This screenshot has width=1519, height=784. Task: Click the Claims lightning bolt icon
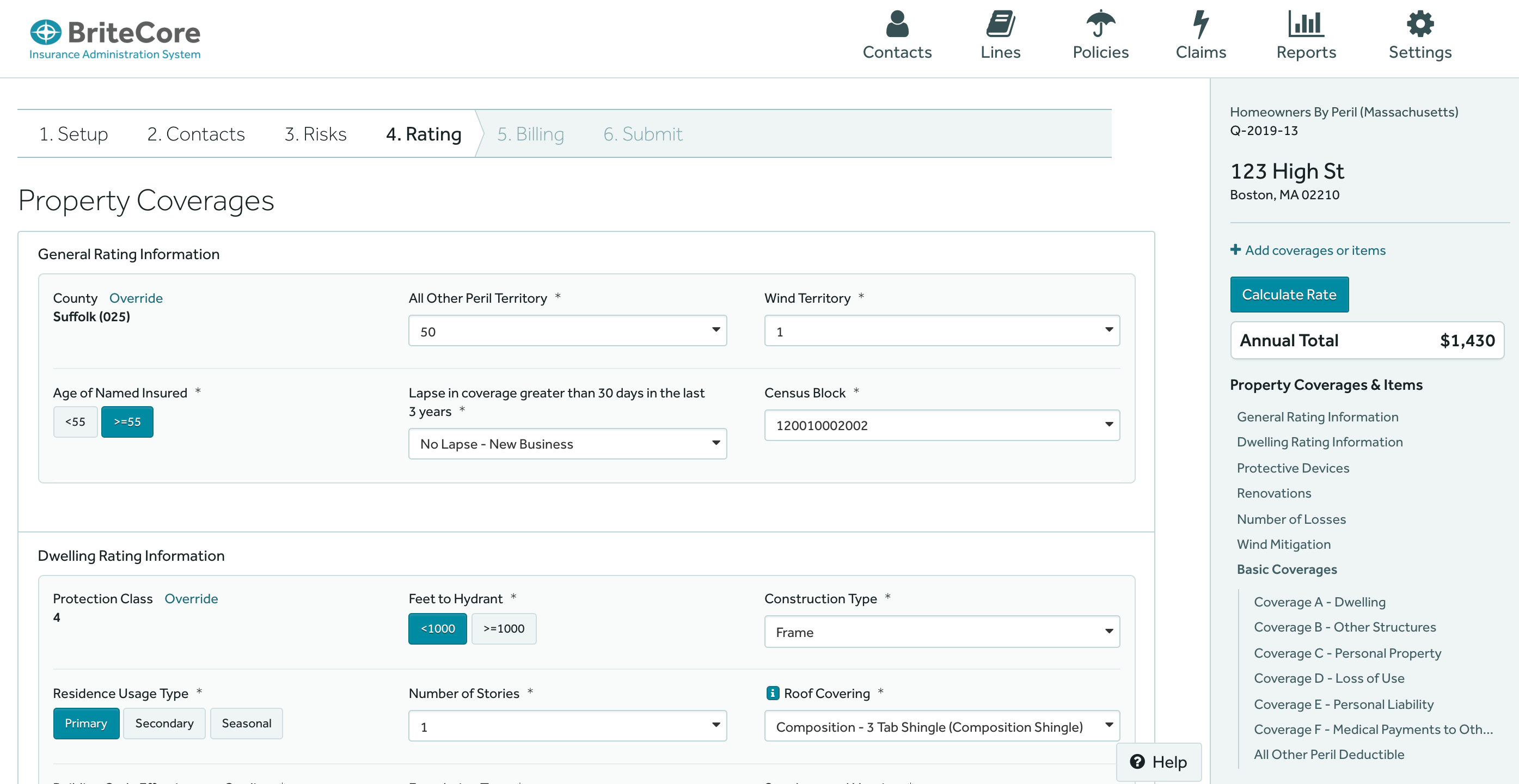click(1200, 24)
